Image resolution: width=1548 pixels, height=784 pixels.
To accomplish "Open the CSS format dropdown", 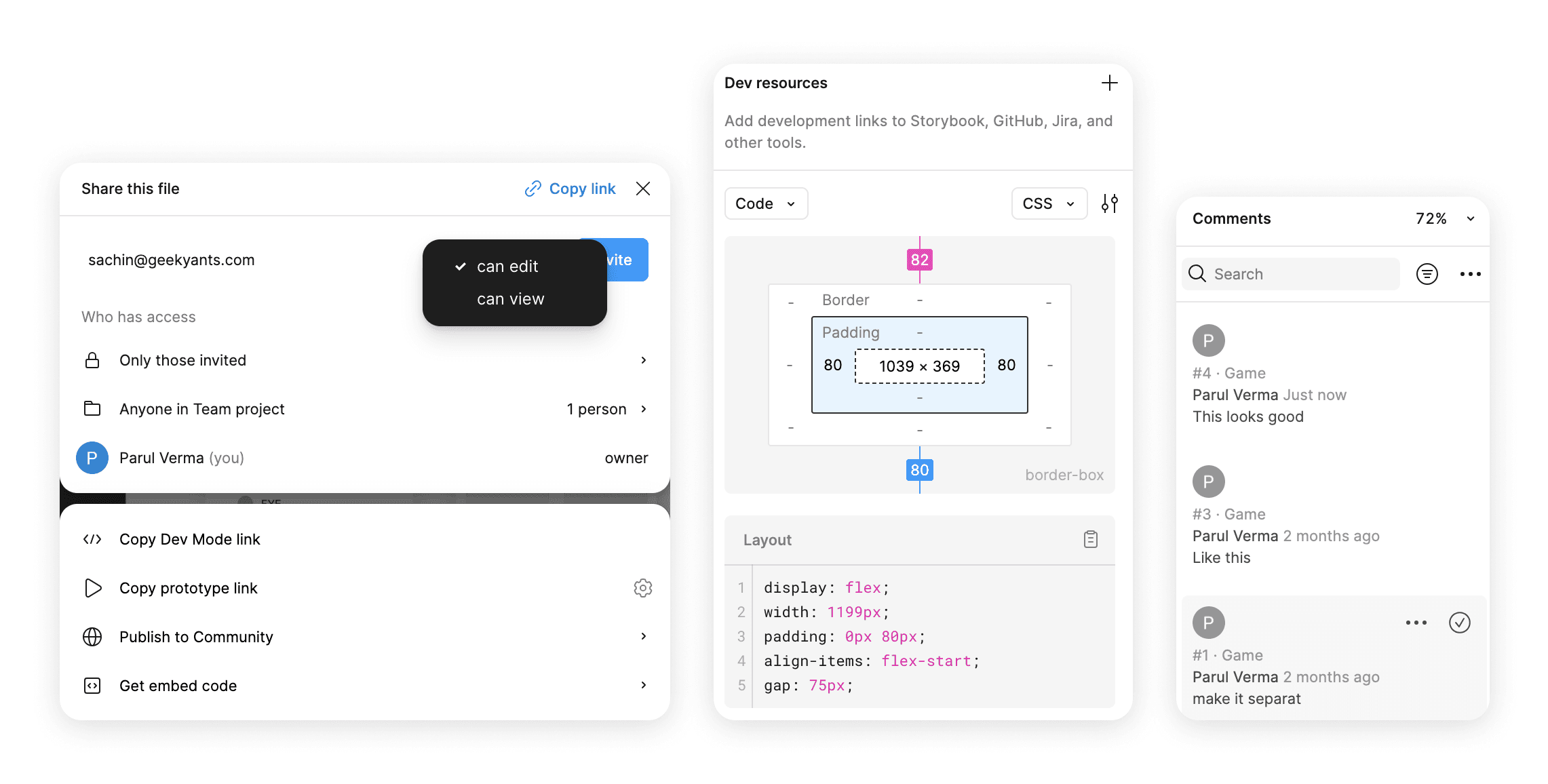I will click(x=1046, y=203).
